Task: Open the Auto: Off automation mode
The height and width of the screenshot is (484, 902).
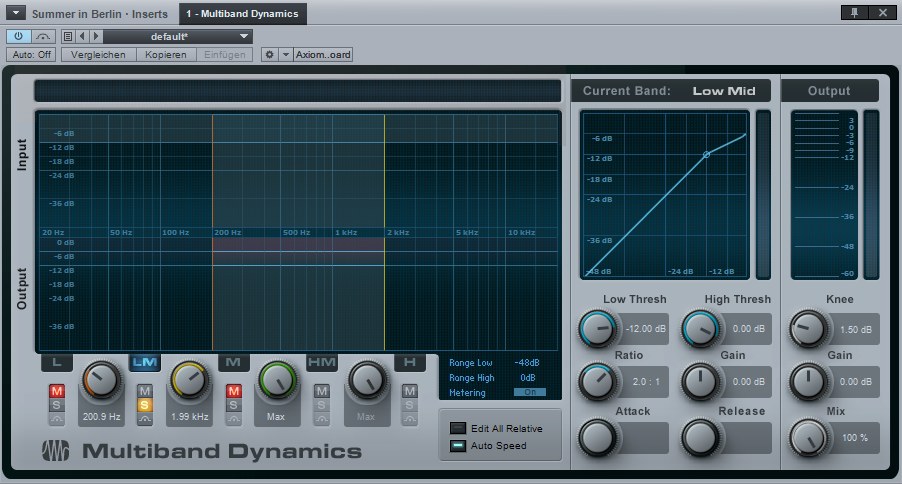Action: tap(32, 55)
